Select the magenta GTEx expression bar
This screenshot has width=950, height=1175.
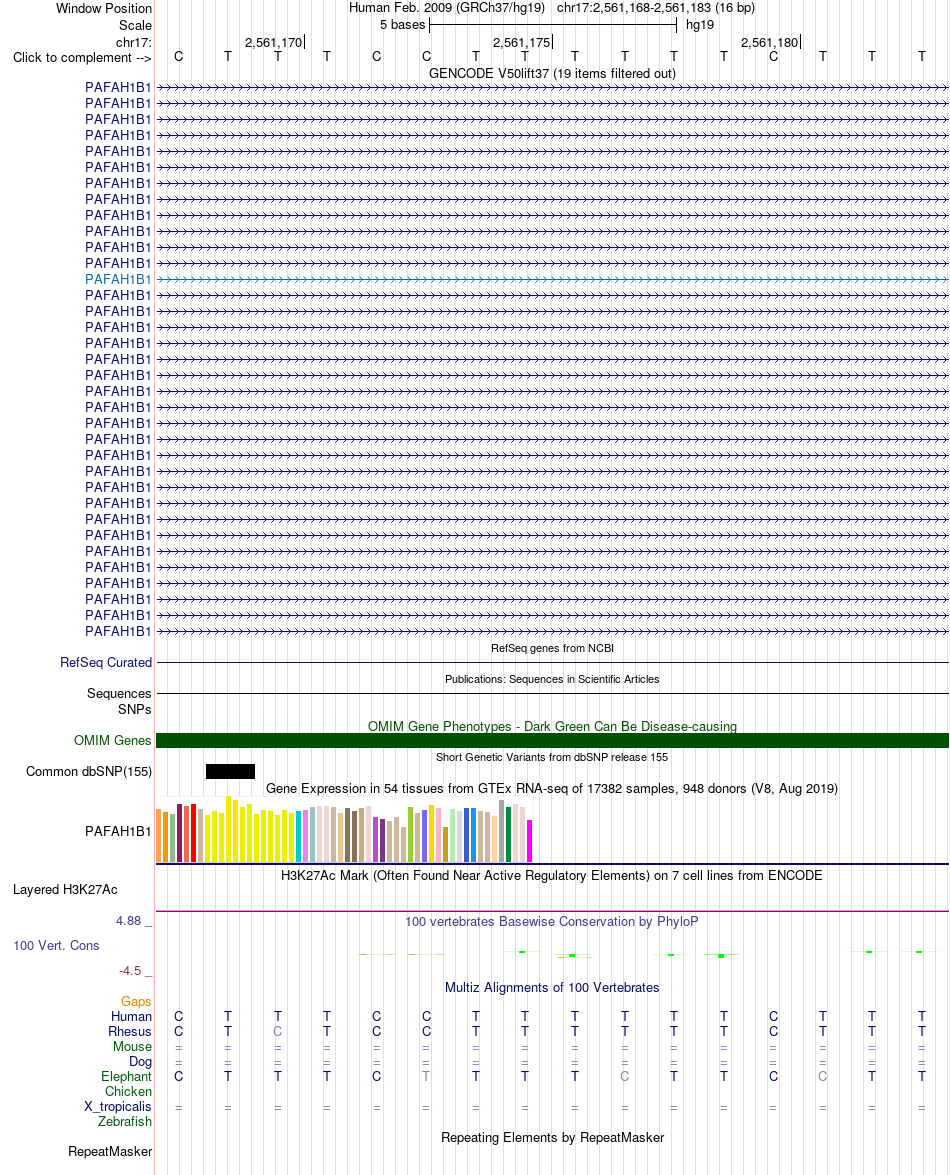coord(530,841)
